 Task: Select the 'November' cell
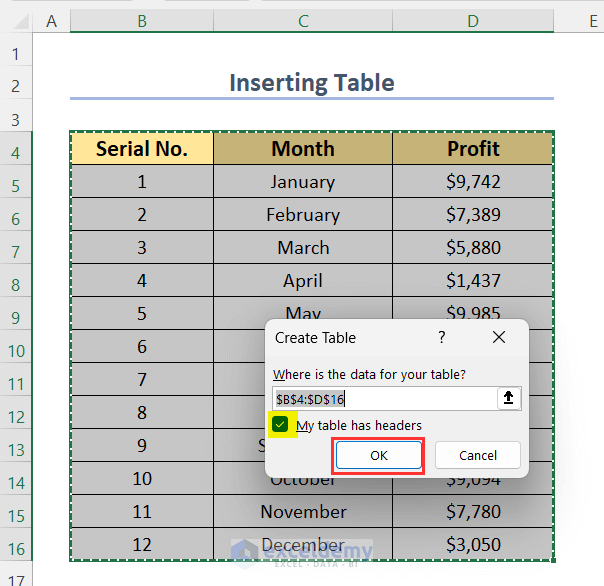coord(303,512)
